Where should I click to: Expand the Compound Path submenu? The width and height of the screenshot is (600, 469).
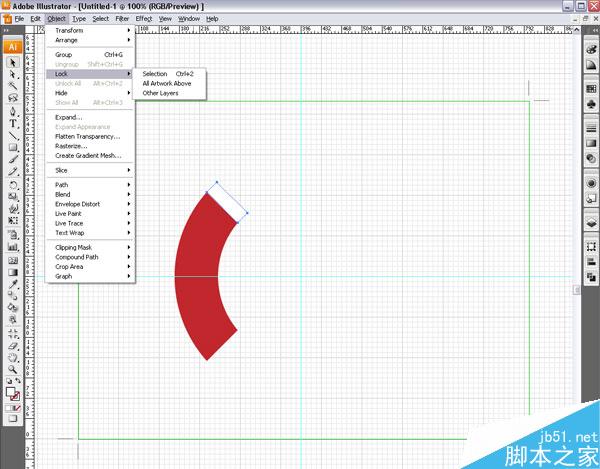tap(90, 257)
